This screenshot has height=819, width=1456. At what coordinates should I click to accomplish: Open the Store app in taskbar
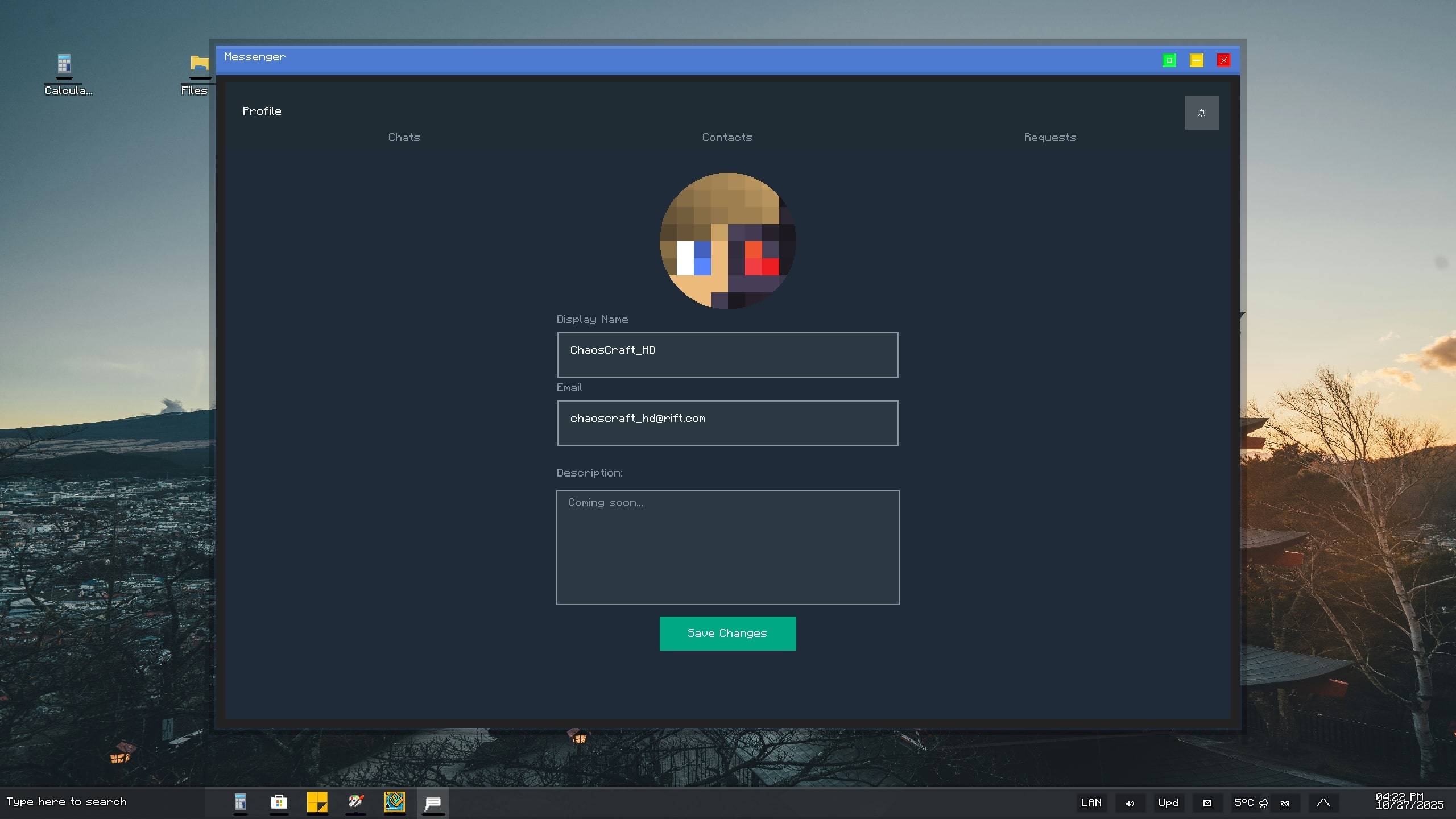tap(279, 803)
